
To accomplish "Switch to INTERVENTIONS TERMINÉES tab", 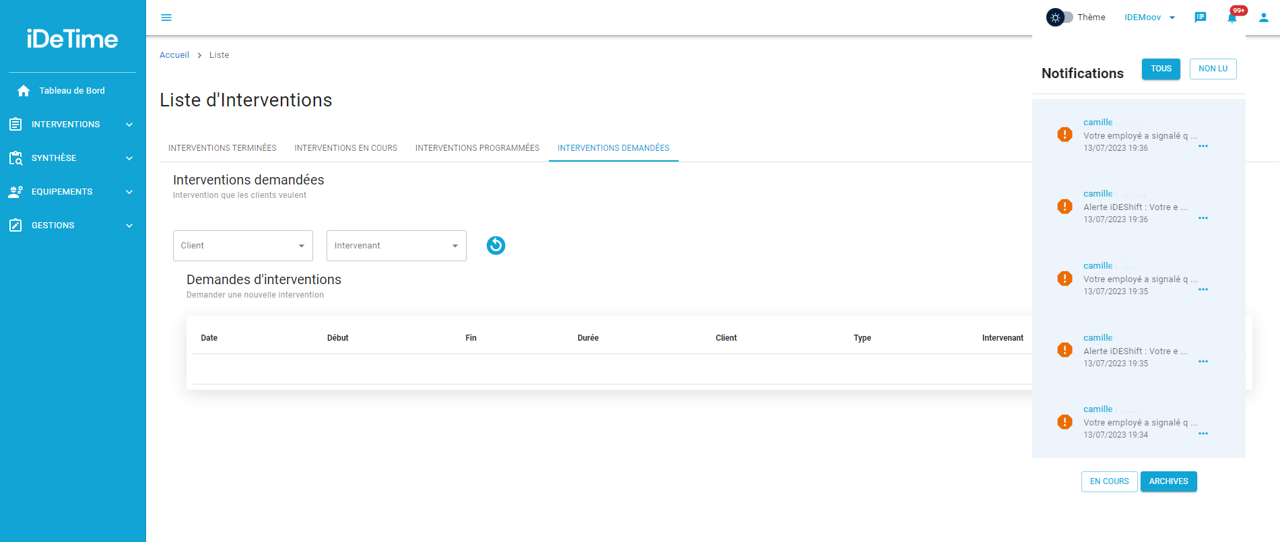I will tap(222, 148).
